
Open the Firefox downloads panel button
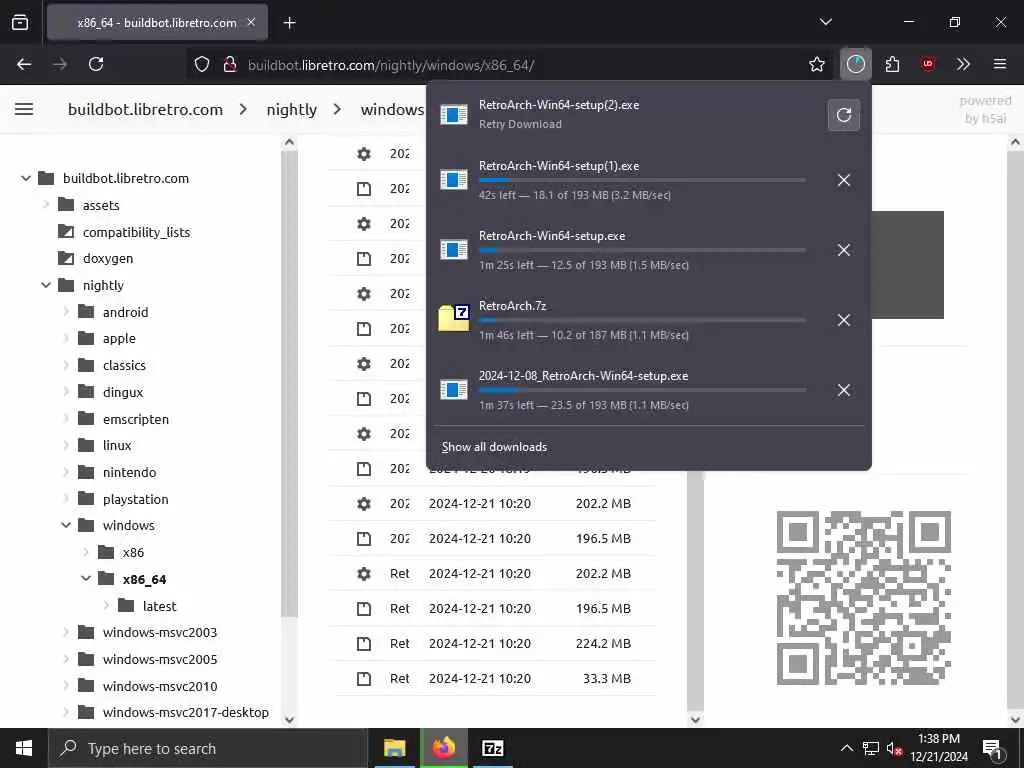(x=856, y=64)
